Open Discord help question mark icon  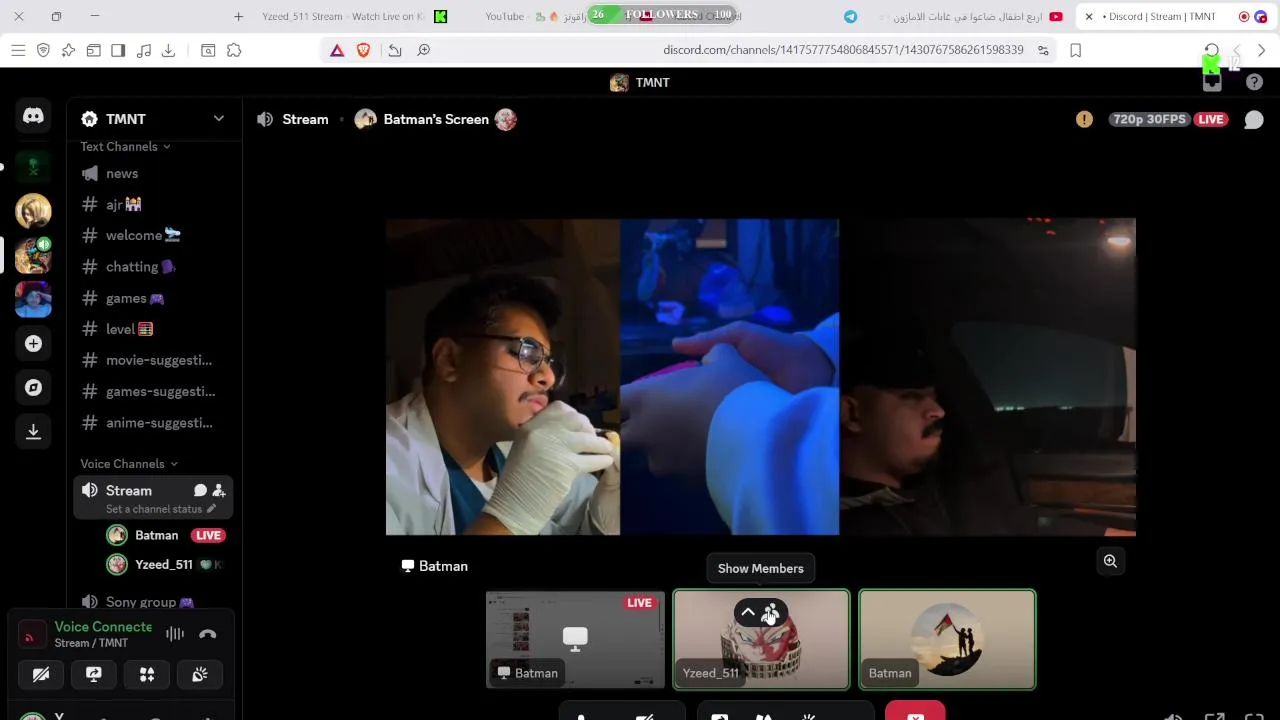click(1254, 83)
